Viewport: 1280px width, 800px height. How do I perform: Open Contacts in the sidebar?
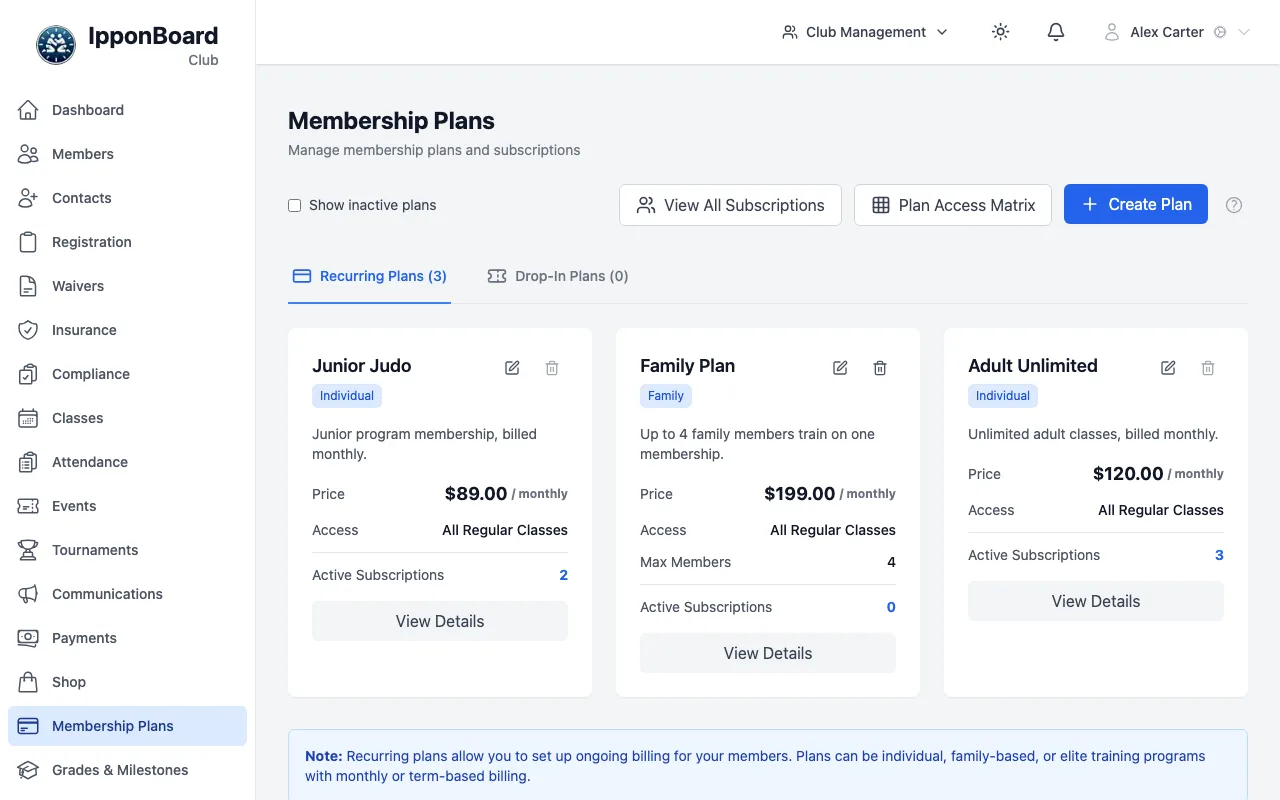(x=127, y=198)
